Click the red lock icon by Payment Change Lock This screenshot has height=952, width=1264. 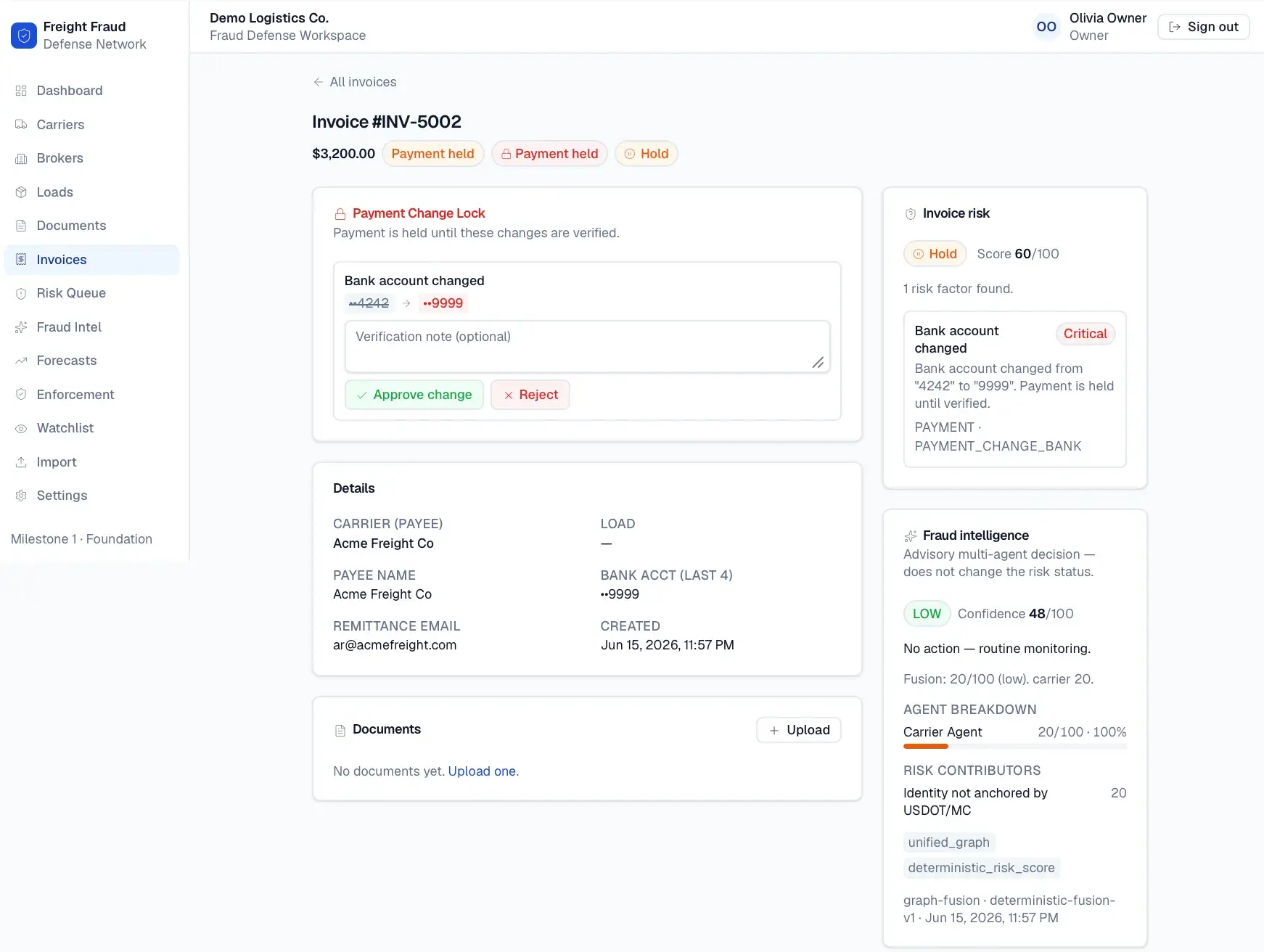pos(340,214)
